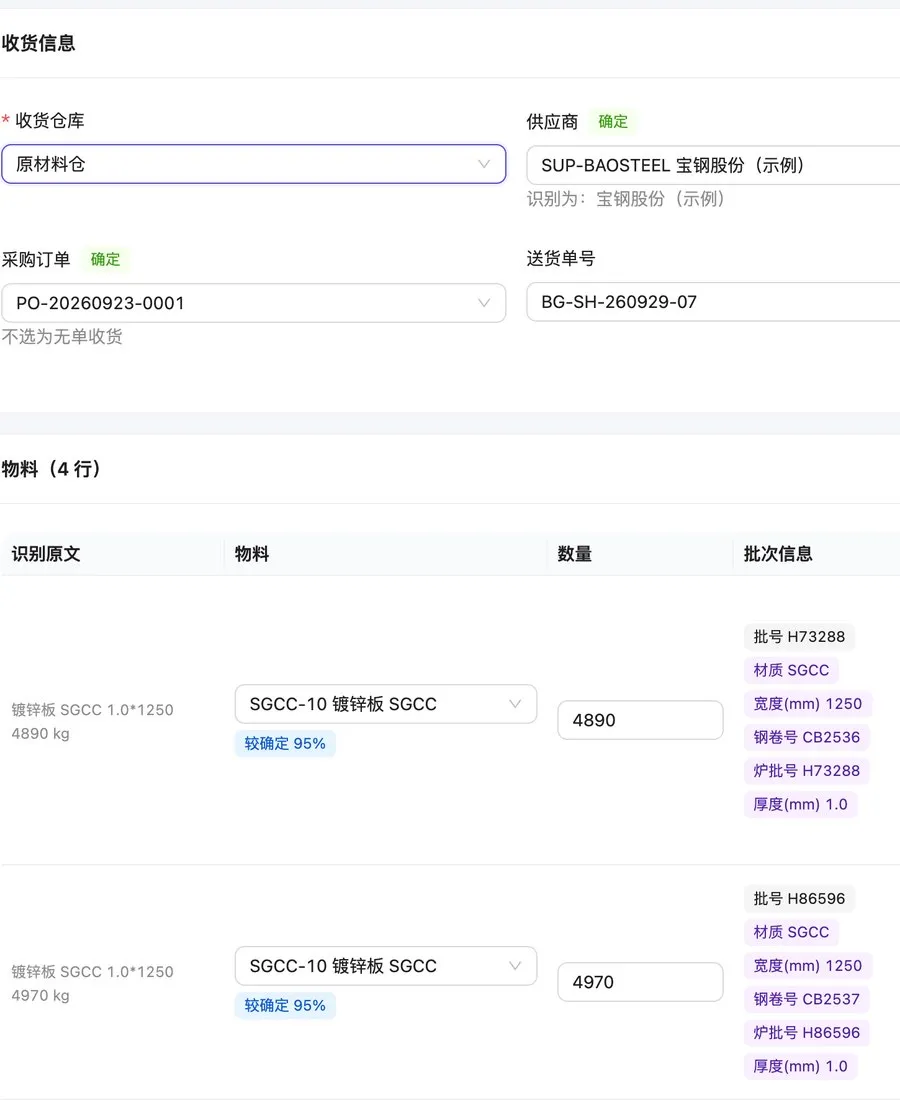The height and width of the screenshot is (1105, 900).
Task: Click the hint 不选为无单收货
Action: pyautogui.click(x=62, y=337)
